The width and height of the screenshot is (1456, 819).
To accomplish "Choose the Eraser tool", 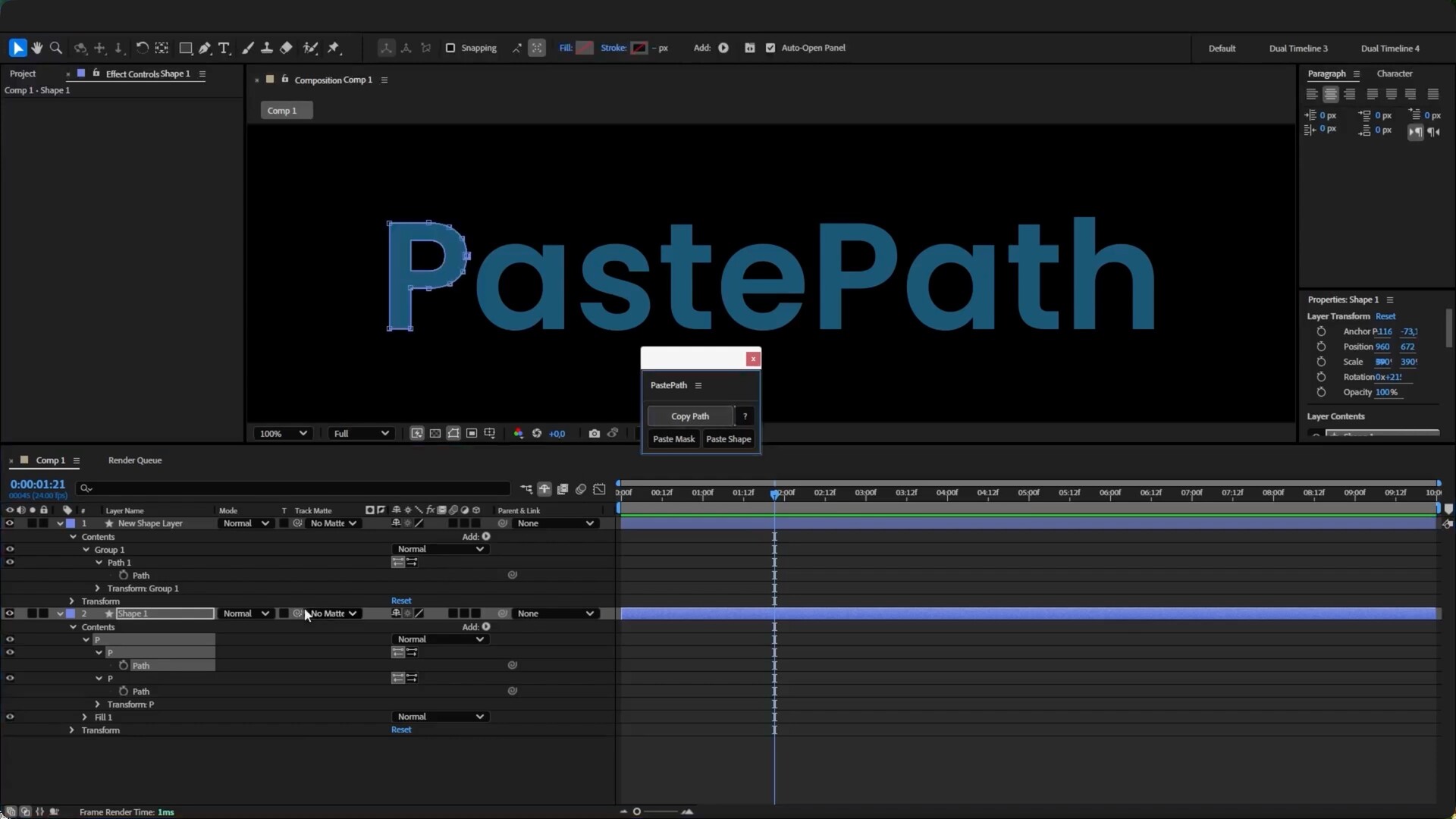I will pyautogui.click(x=286, y=47).
